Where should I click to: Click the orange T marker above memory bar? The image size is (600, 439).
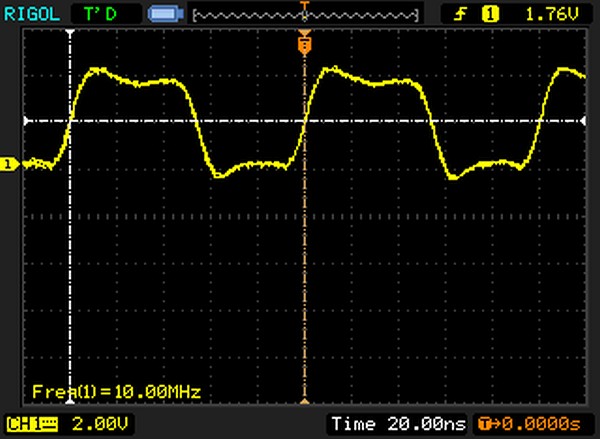[x=305, y=4]
